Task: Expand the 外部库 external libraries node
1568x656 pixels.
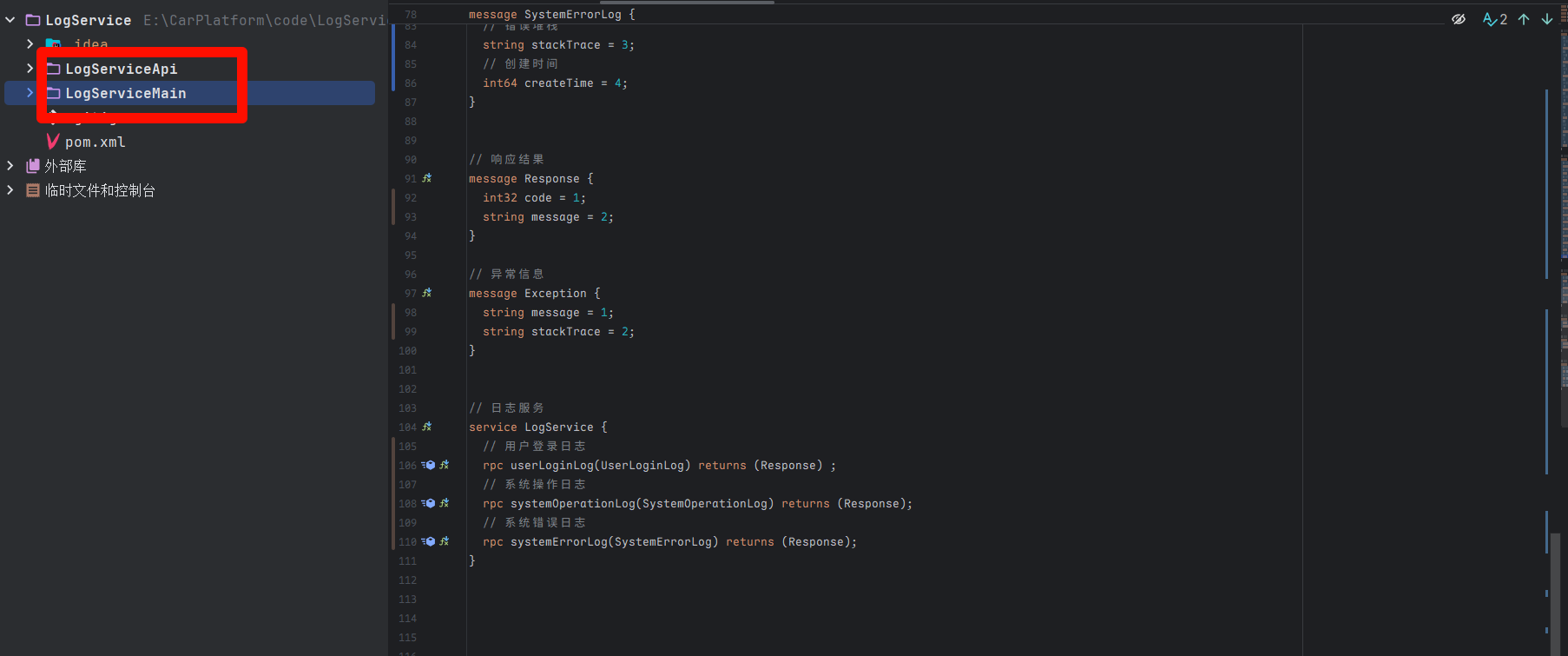Action: coord(10,166)
